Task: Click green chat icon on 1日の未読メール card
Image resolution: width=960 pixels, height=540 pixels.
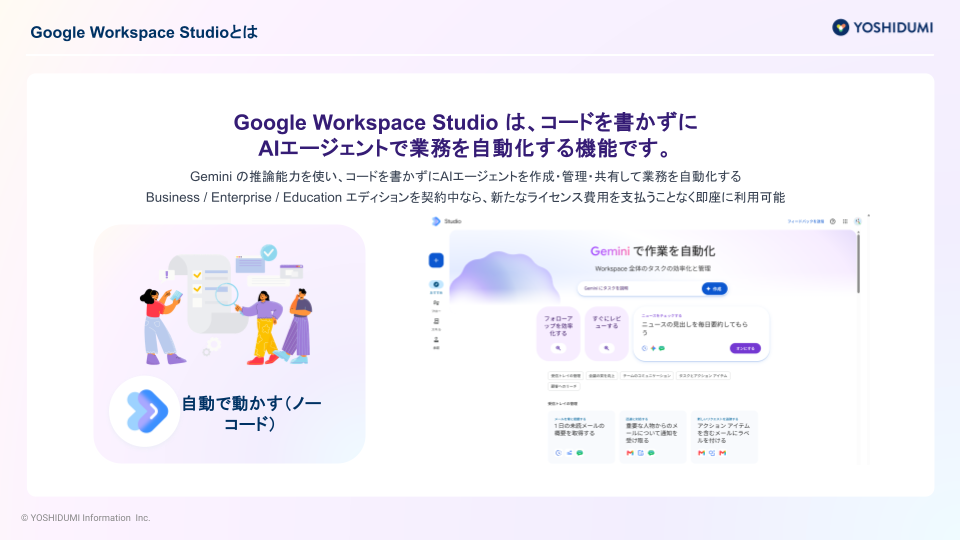Action: click(x=580, y=453)
